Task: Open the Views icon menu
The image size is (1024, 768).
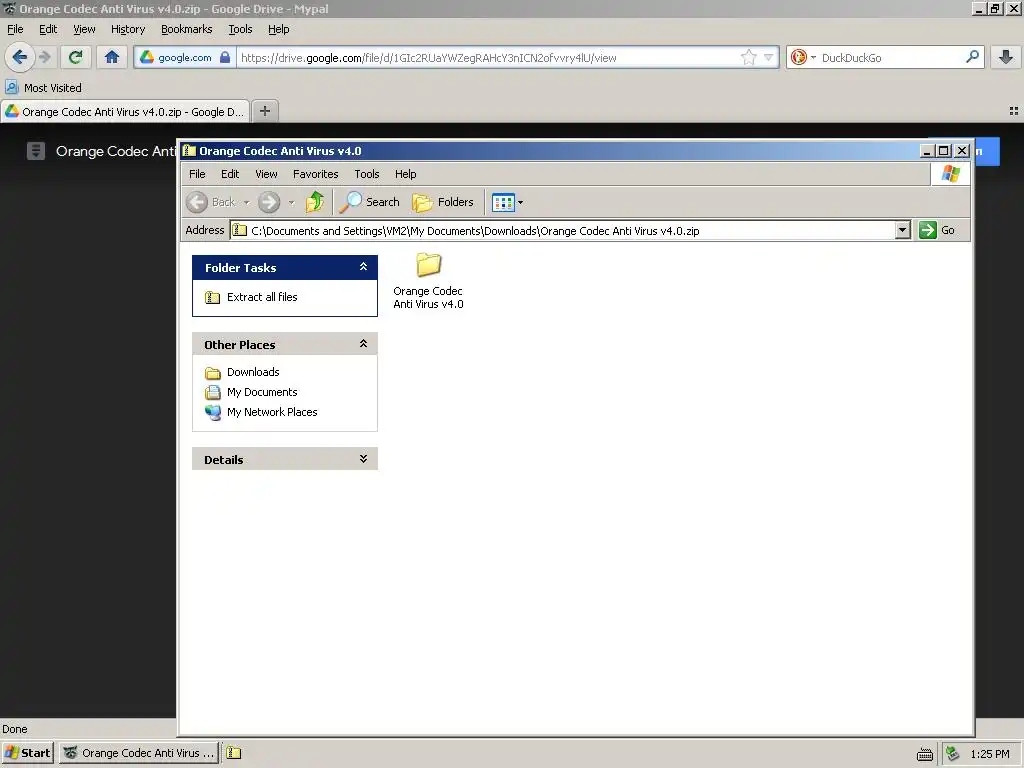Action: [x=507, y=202]
